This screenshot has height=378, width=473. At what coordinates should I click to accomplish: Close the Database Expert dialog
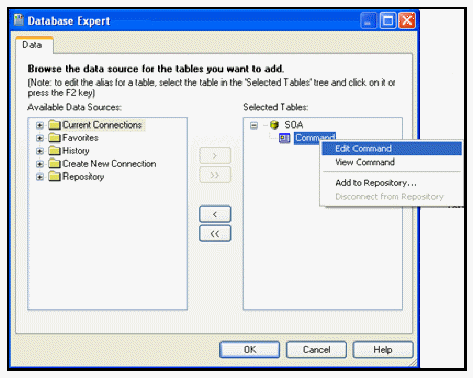tap(407, 21)
